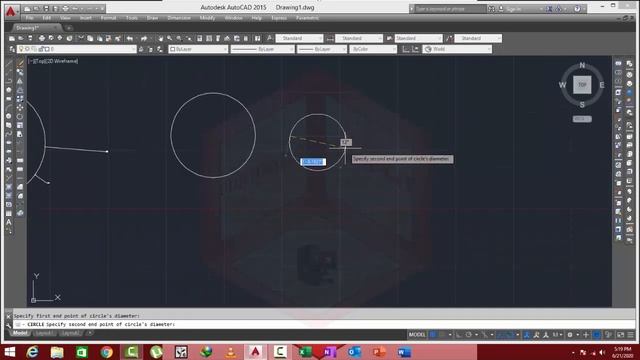Click the Plot print icon in toolbar
The height and width of the screenshot is (360, 640).
point(42,38)
